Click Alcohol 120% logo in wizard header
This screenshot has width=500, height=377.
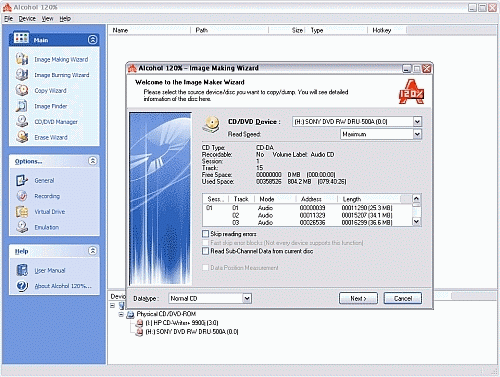click(411, 92)
